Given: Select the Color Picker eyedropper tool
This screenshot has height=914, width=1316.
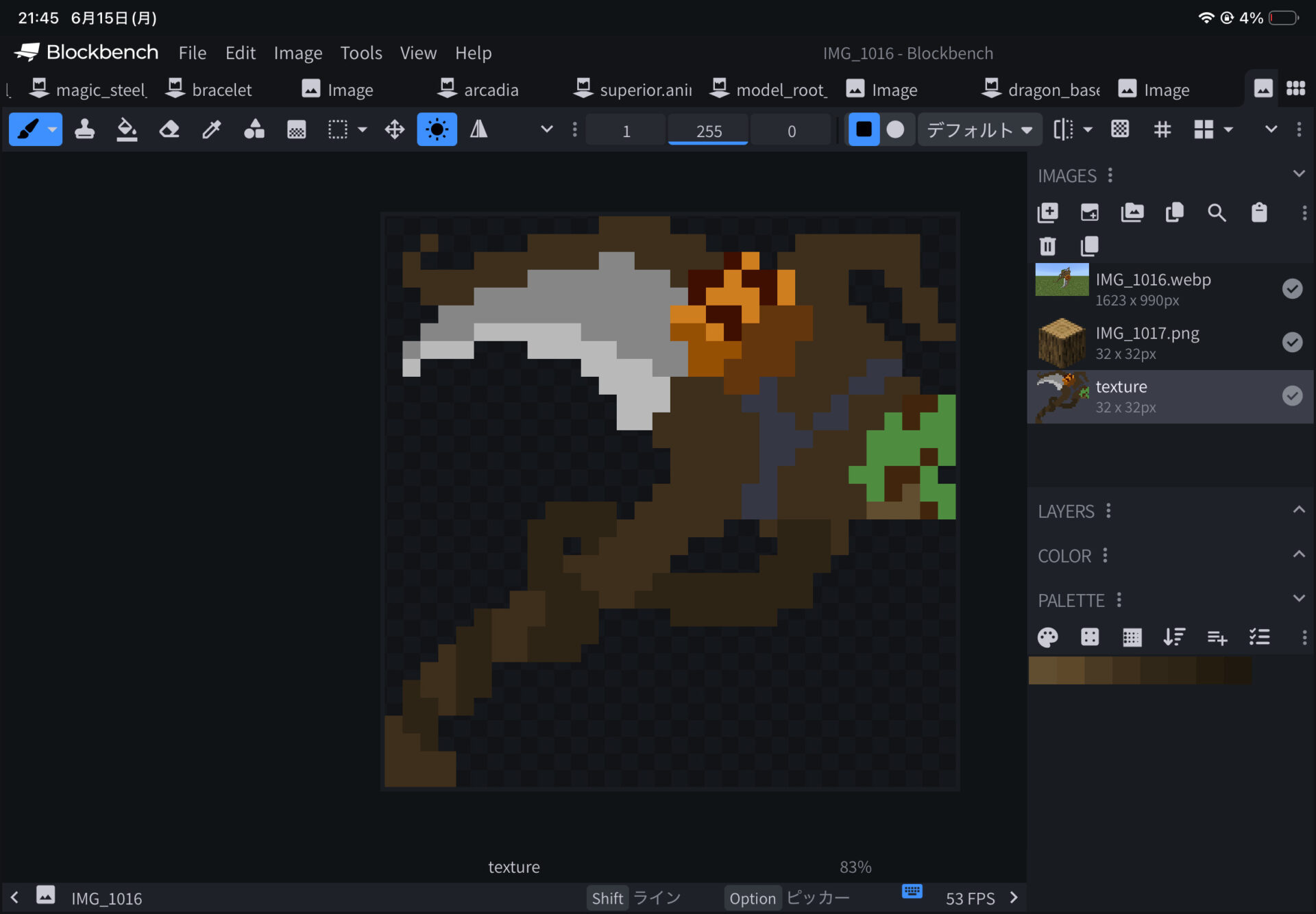Looking at the screenshot, I should (212, 129).
